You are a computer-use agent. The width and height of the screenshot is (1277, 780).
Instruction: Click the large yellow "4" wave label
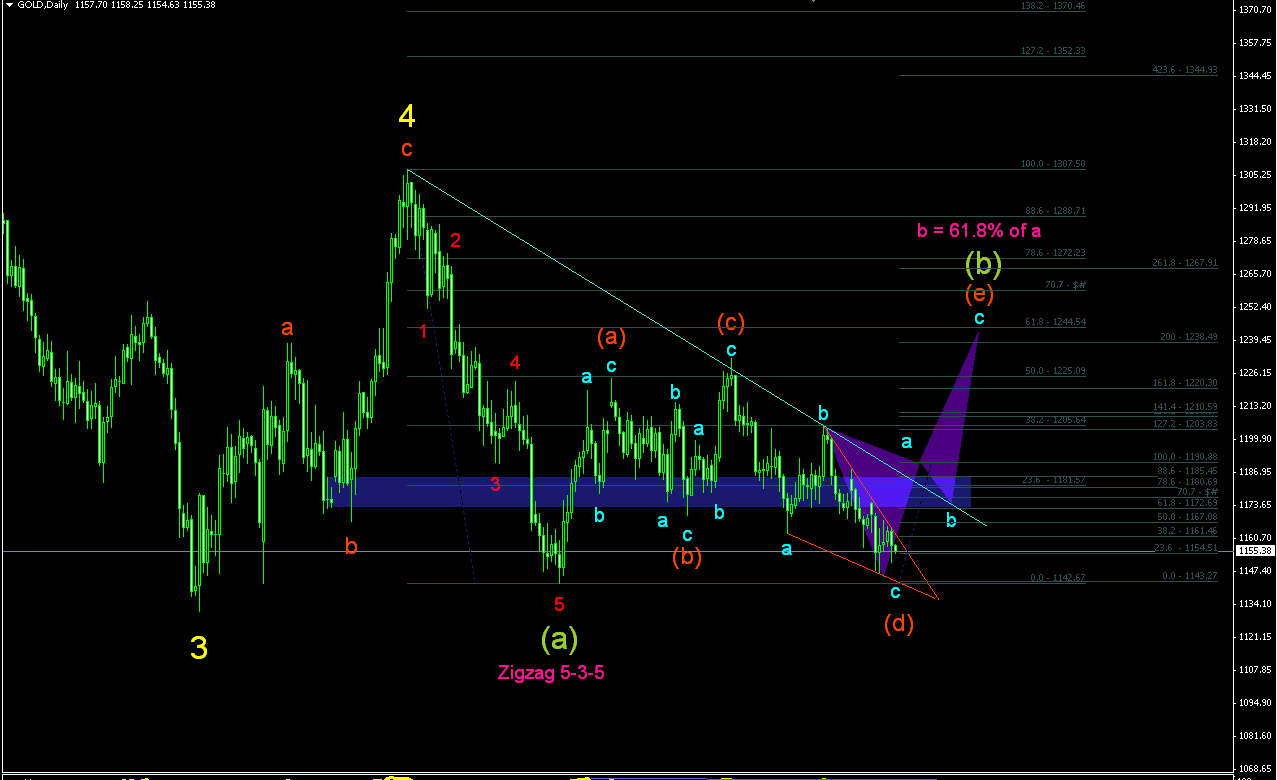click(x=407, y=117)
